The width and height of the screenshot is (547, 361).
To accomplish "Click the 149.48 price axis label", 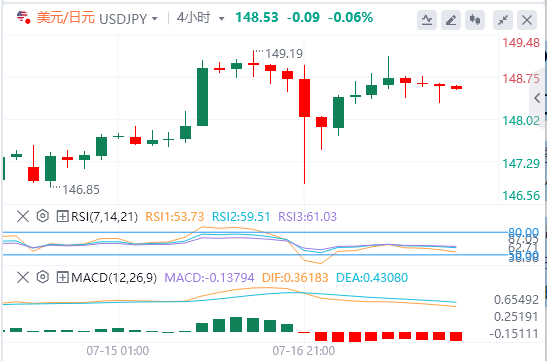I will point(521,43).
